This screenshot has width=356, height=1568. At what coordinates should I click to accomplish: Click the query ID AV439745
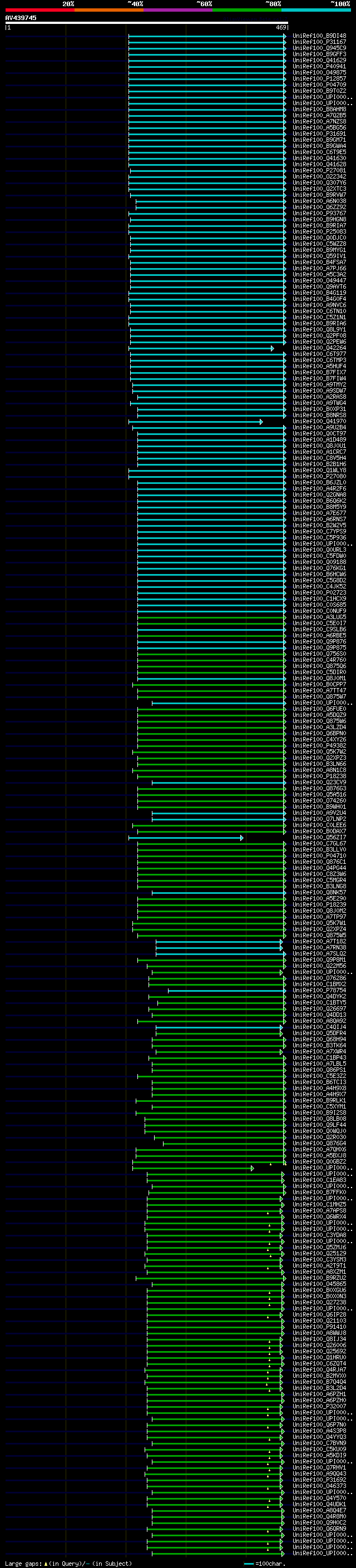pos(21,18)
